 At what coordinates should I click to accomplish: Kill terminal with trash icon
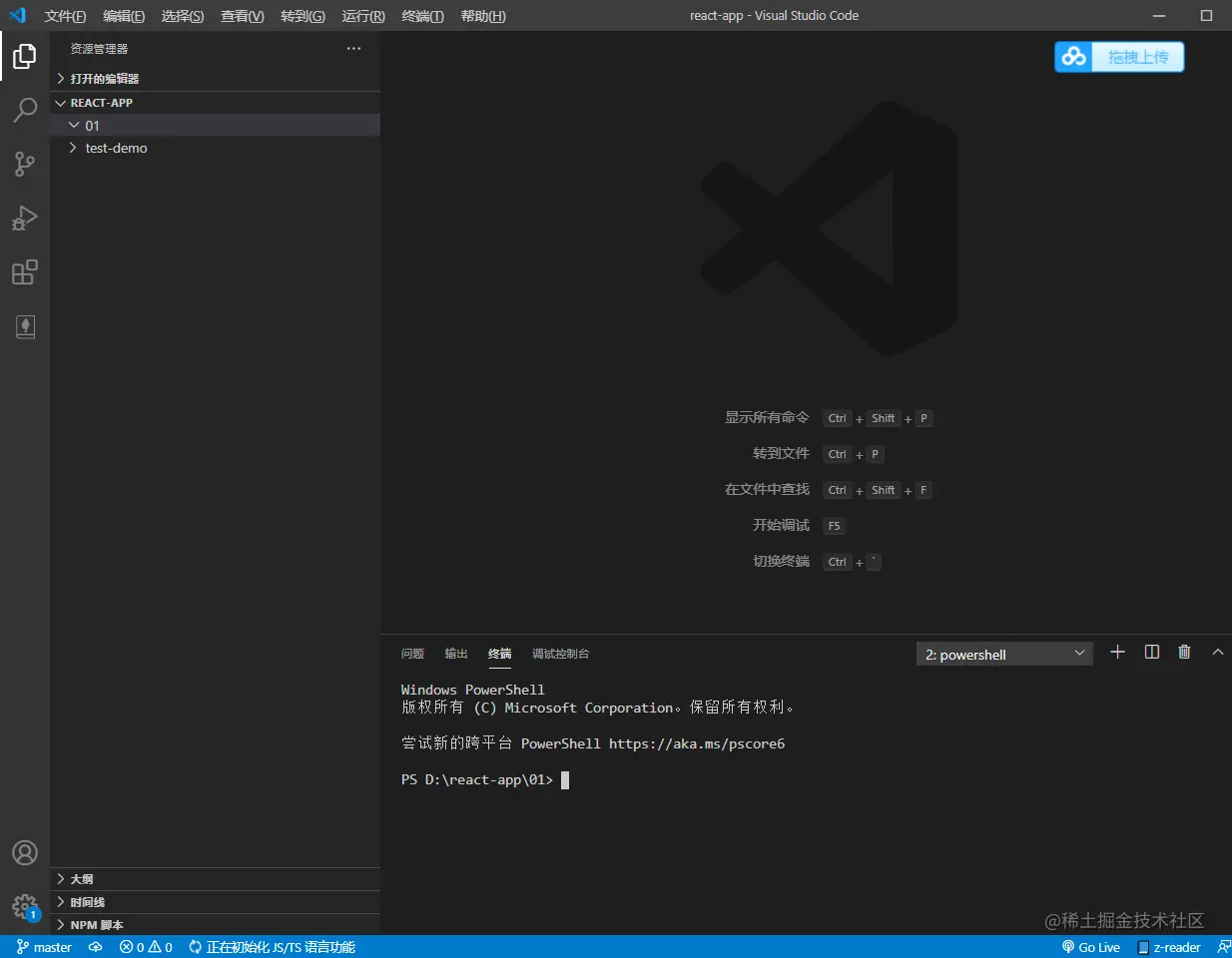pos(1184,652)
